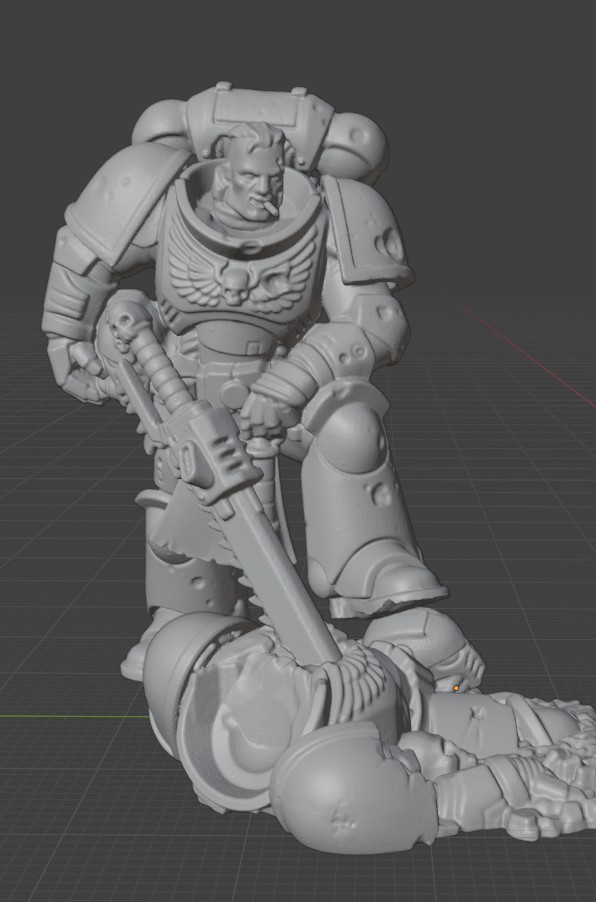Screen dimensions: 596x902
Task: Click the round belt buckle disc
Action: [x=234, y=395]
